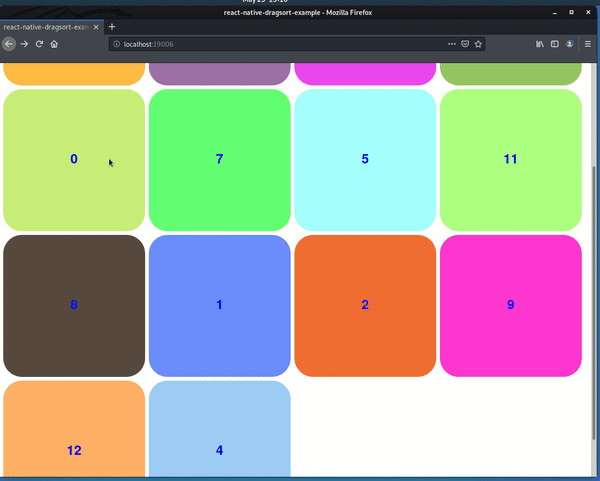Minimize the Firefox window
The height and width of the screenshot is (481, 600).
pos(554,13)
